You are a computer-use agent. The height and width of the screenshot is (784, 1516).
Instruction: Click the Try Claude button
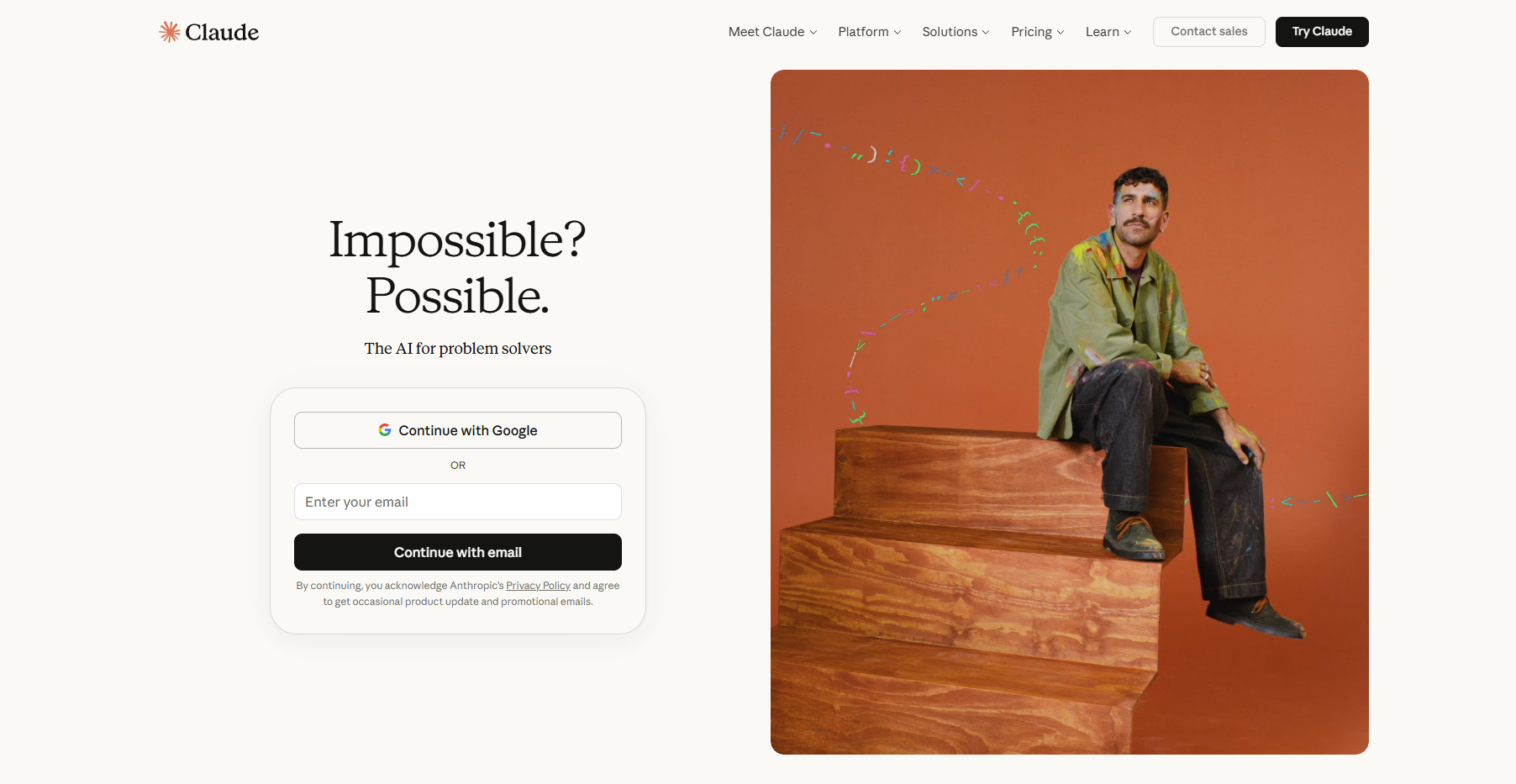(1322, 32)
